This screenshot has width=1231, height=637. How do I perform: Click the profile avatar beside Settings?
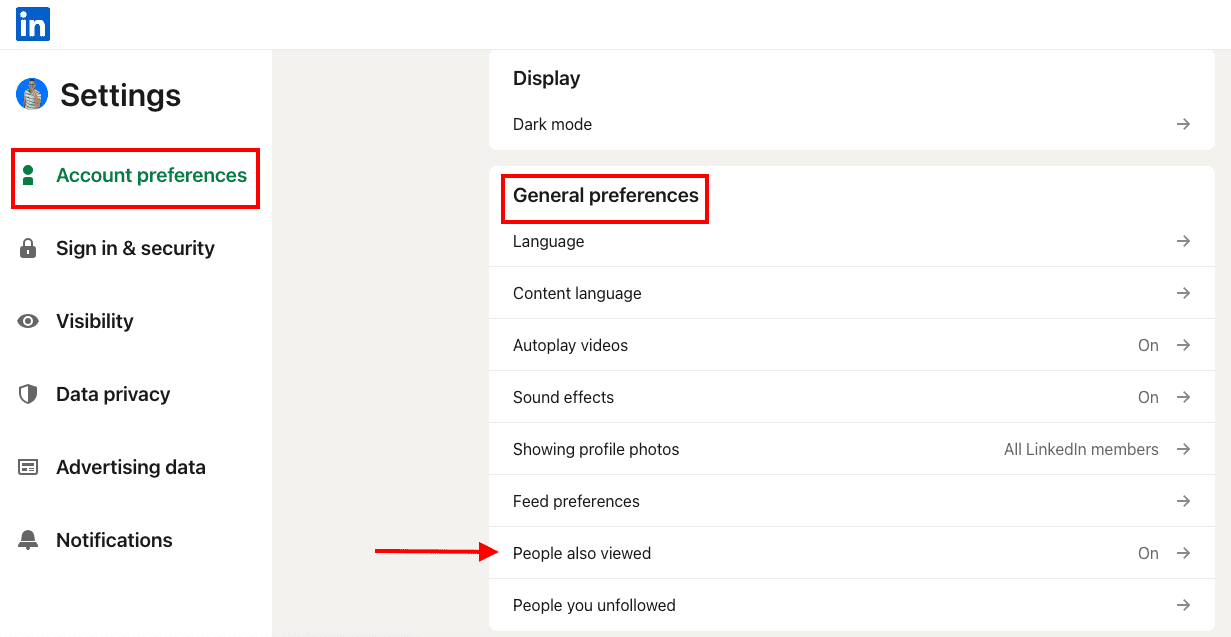click(32, 95)
